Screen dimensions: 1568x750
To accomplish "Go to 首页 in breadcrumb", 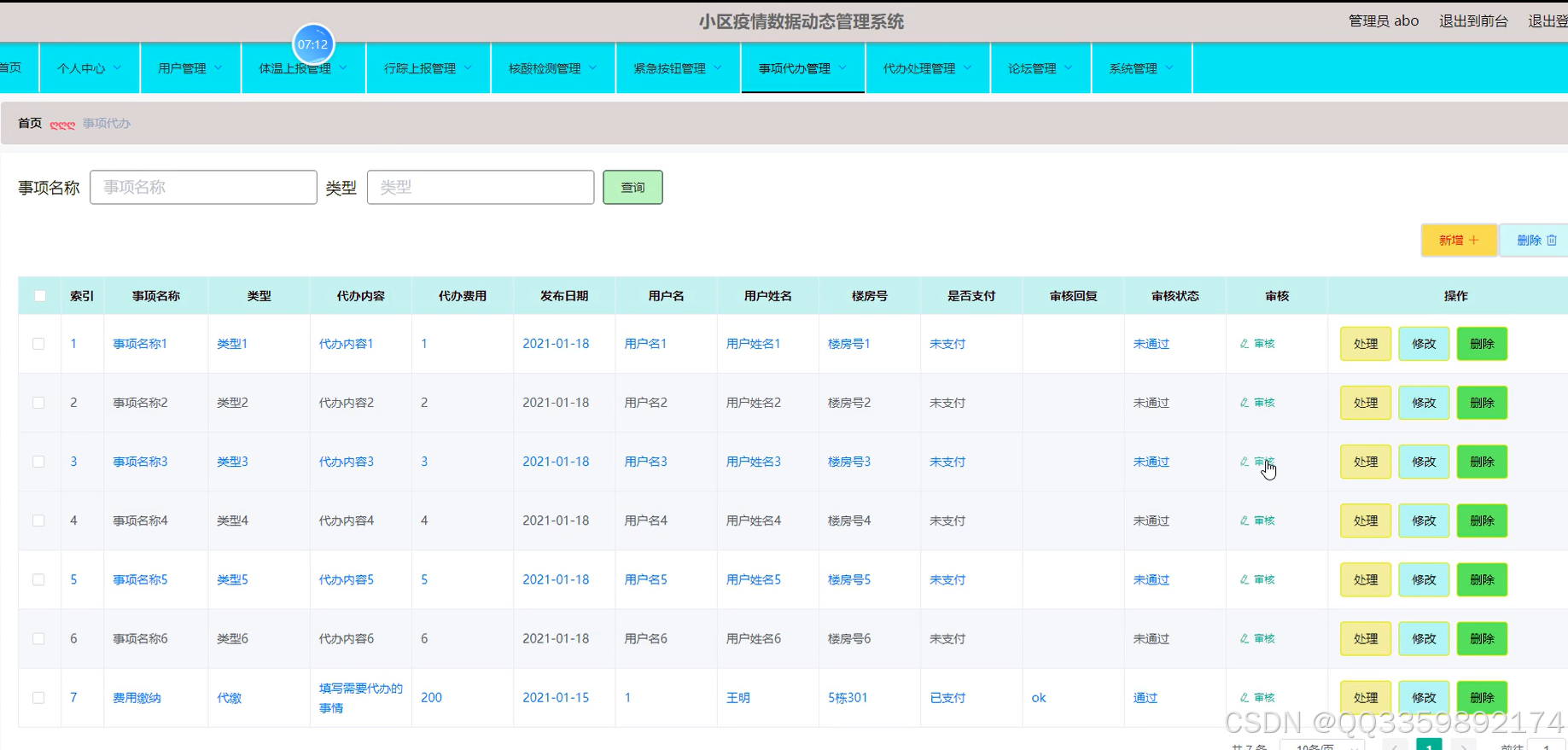I will (30, 124).
